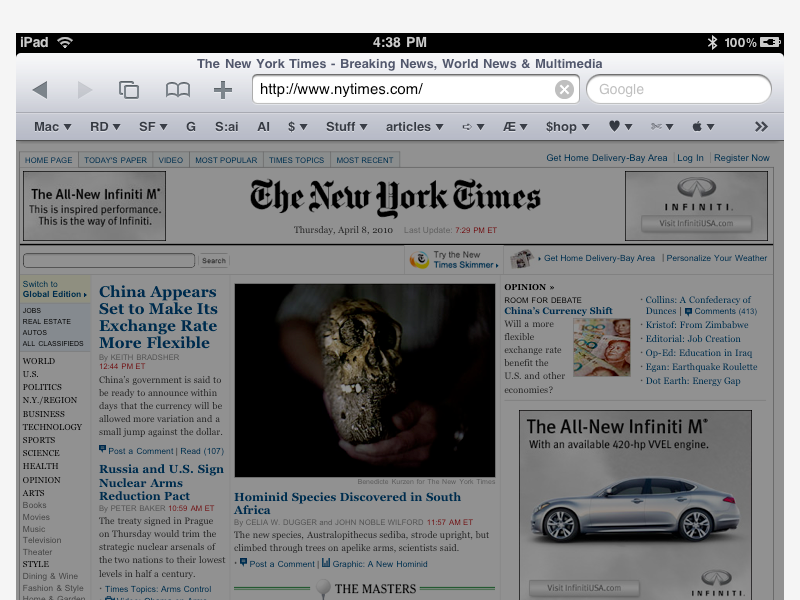800x600 pixels.
Task: Tap the New York Times masthead logo
Action: [395, 196]
